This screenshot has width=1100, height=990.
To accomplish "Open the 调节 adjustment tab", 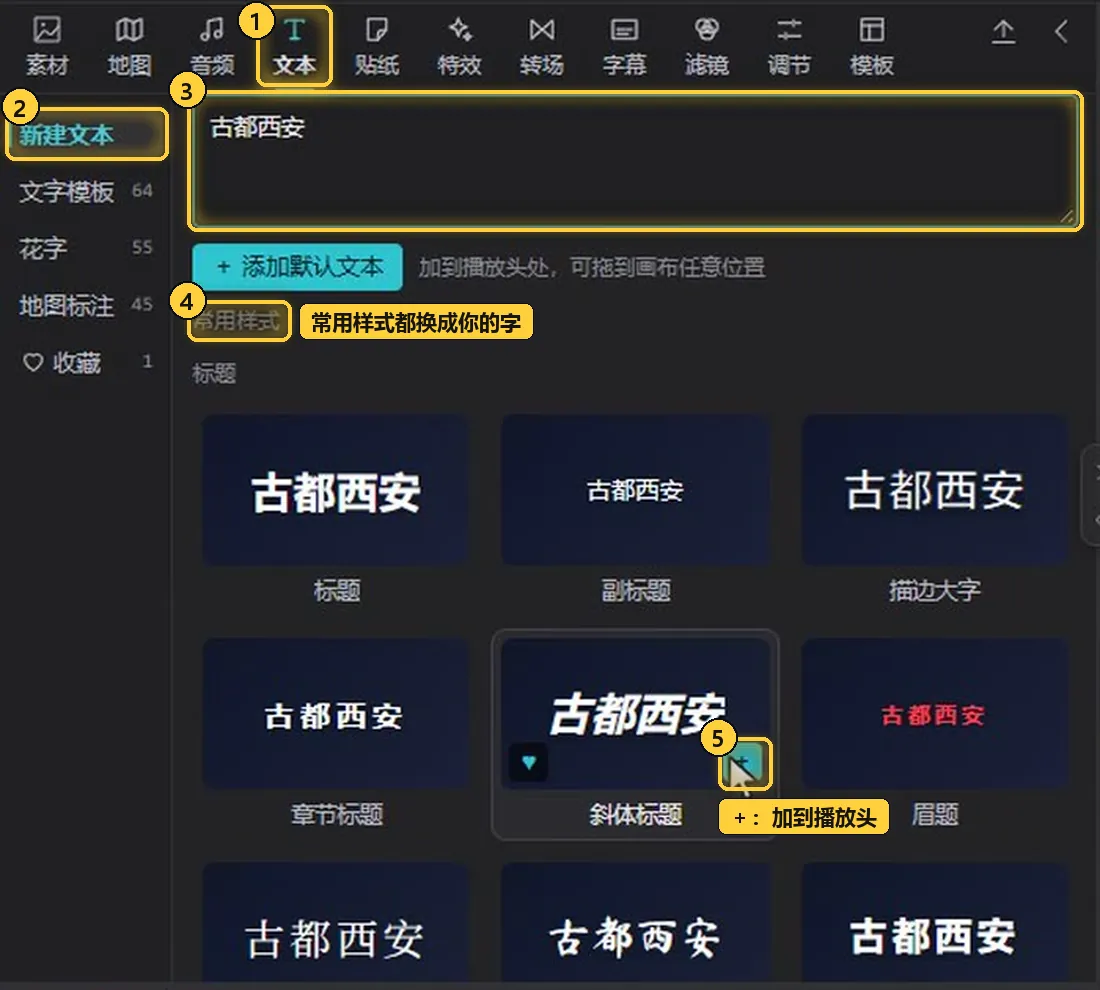I will 789,46.
